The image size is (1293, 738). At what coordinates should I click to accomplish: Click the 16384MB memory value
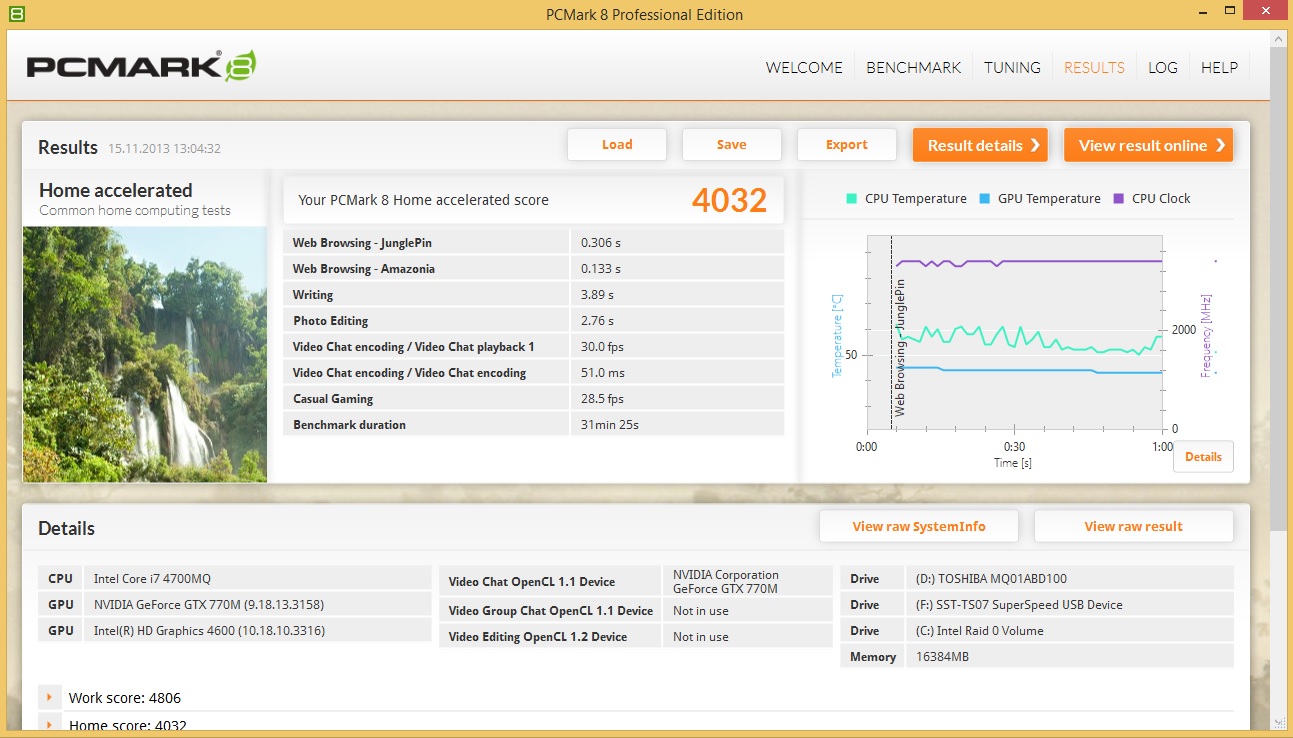click(941, 657)
